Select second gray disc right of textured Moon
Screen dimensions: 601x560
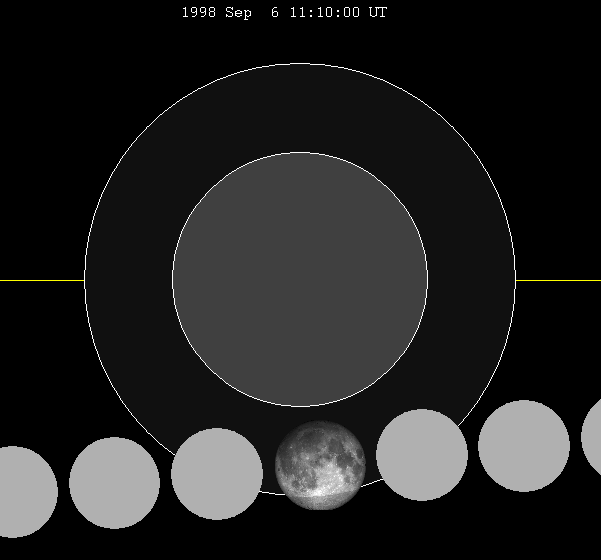pos(524,446)
